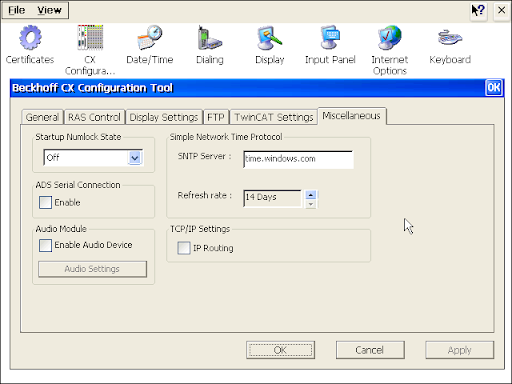
Task: Enable the ADS Serial Connection checkbox
Action: (45, 202)
